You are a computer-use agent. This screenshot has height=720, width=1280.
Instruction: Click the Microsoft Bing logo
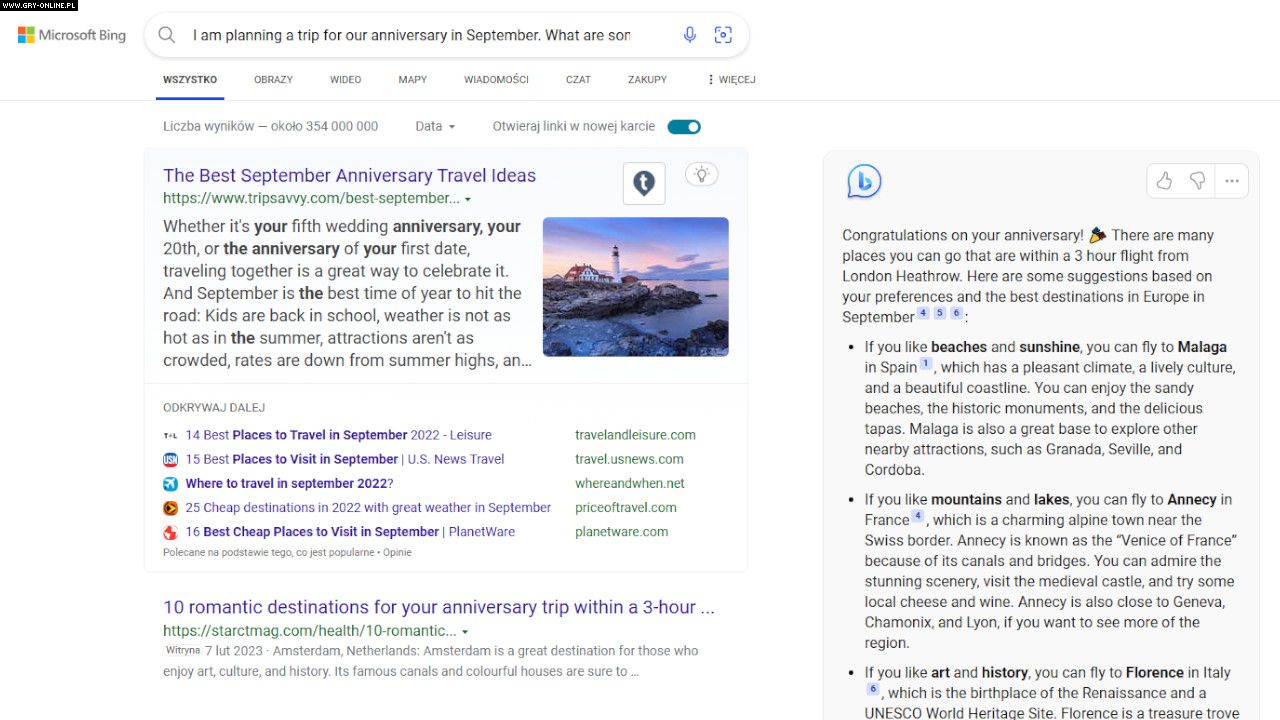72,35
